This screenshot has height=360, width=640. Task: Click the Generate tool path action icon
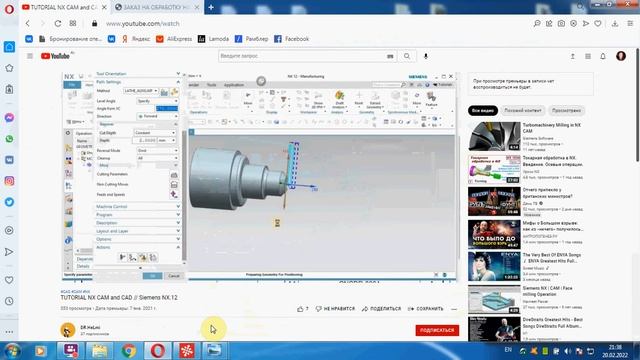pyautogui.click(x=122, y=257)
